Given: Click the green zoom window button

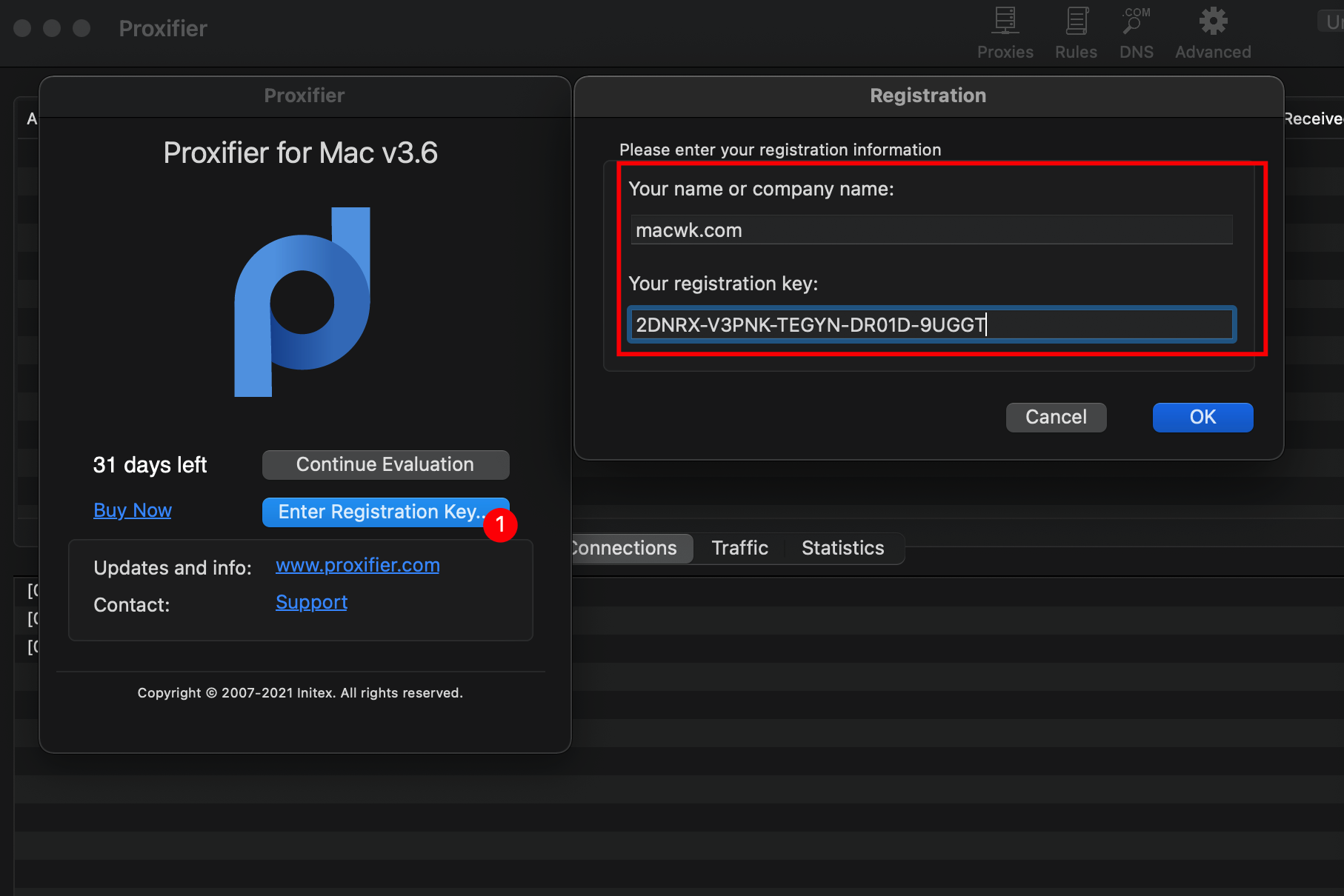Looking at the screenshot, I should tap(81, 28).
